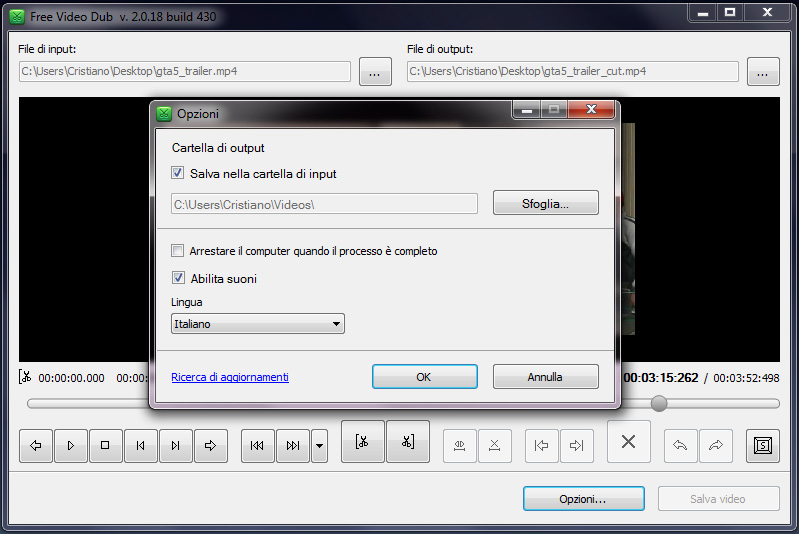Click the Sfoglia button
The image size is (799, 534).
546,203
